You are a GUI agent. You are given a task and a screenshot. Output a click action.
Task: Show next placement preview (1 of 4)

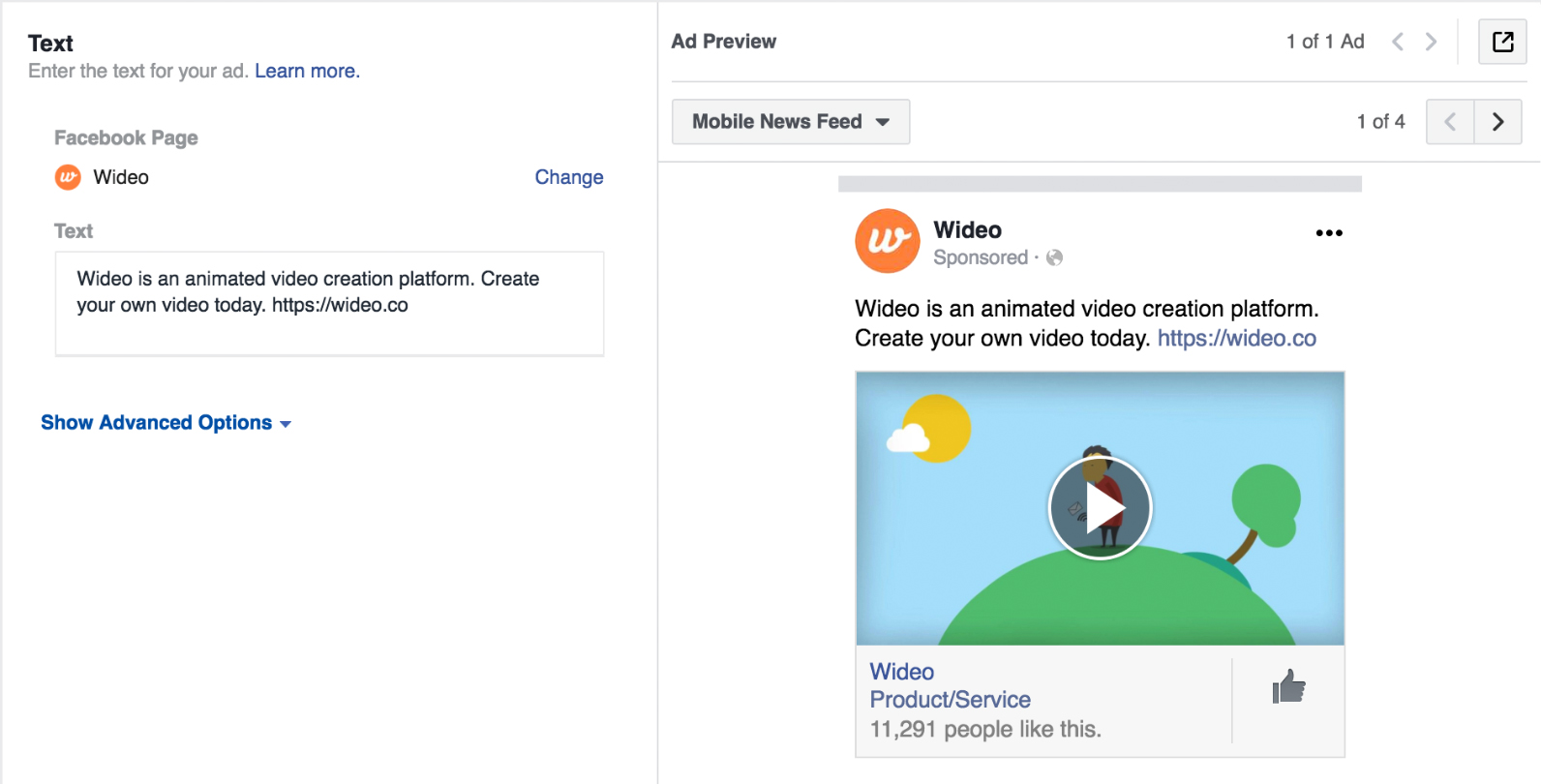1497,122
